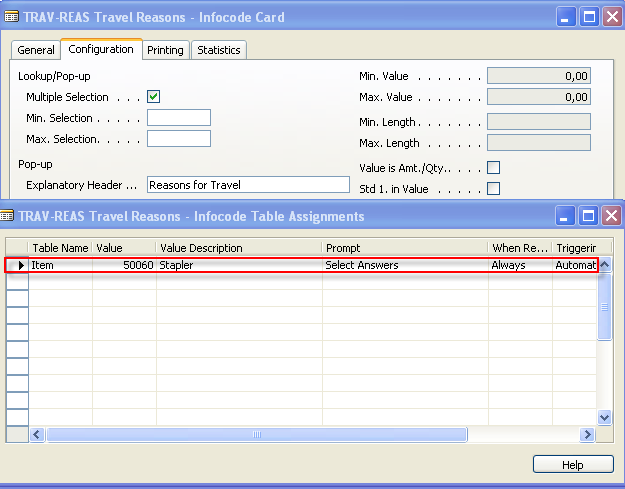Image resolution: width=625 pixels, height=489 pixels.
Task: Close the Infocode Card window
Action: (613, 17)
